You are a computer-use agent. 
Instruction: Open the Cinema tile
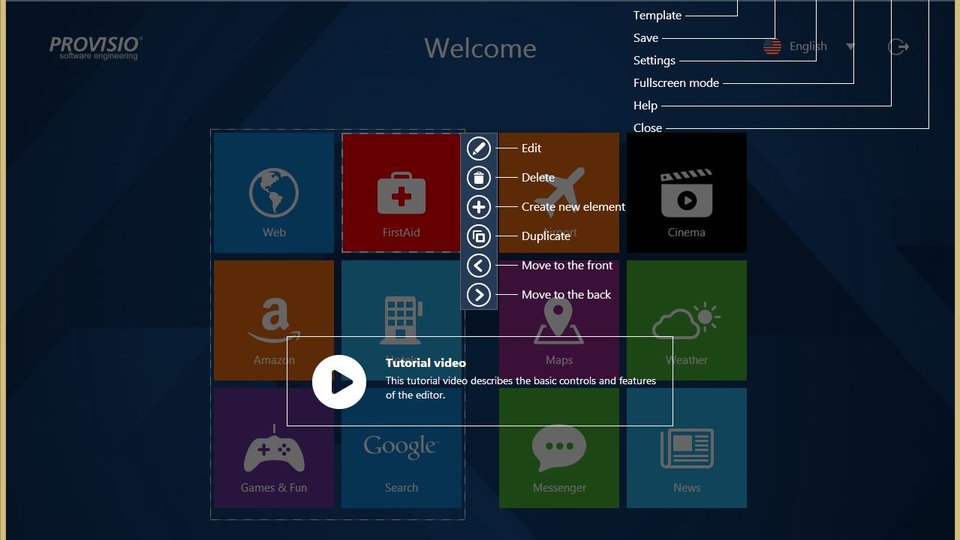tap(686, 192)
